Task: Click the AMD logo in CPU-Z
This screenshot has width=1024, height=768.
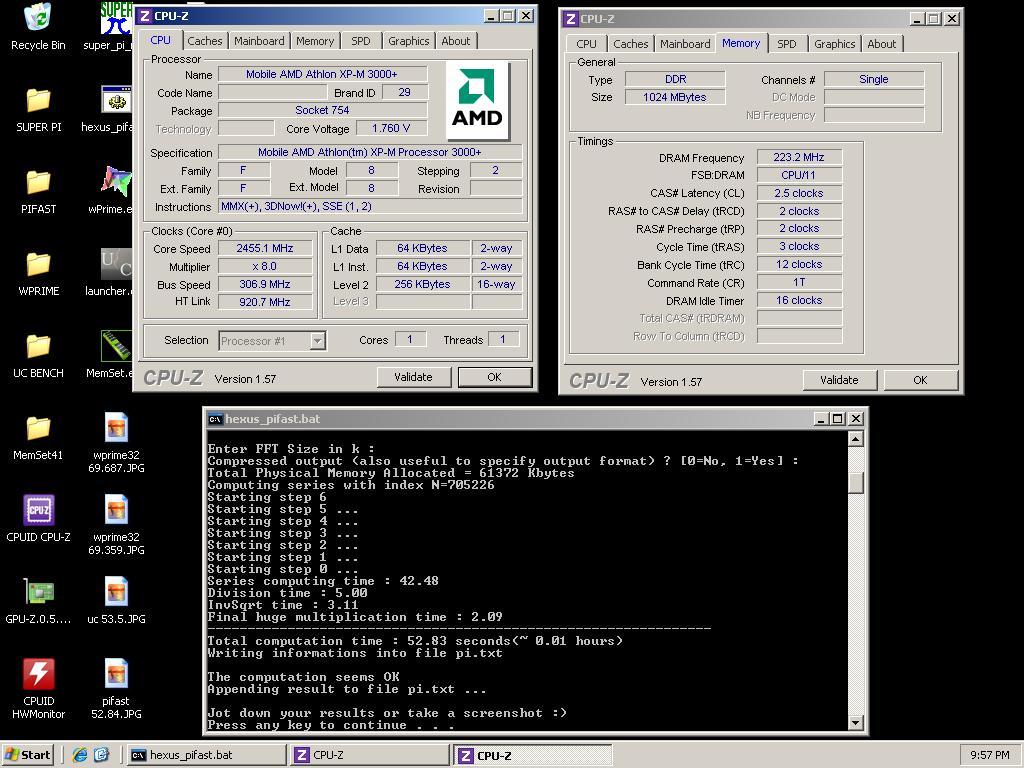Action: pyautogui.click(x=477, y=101)
